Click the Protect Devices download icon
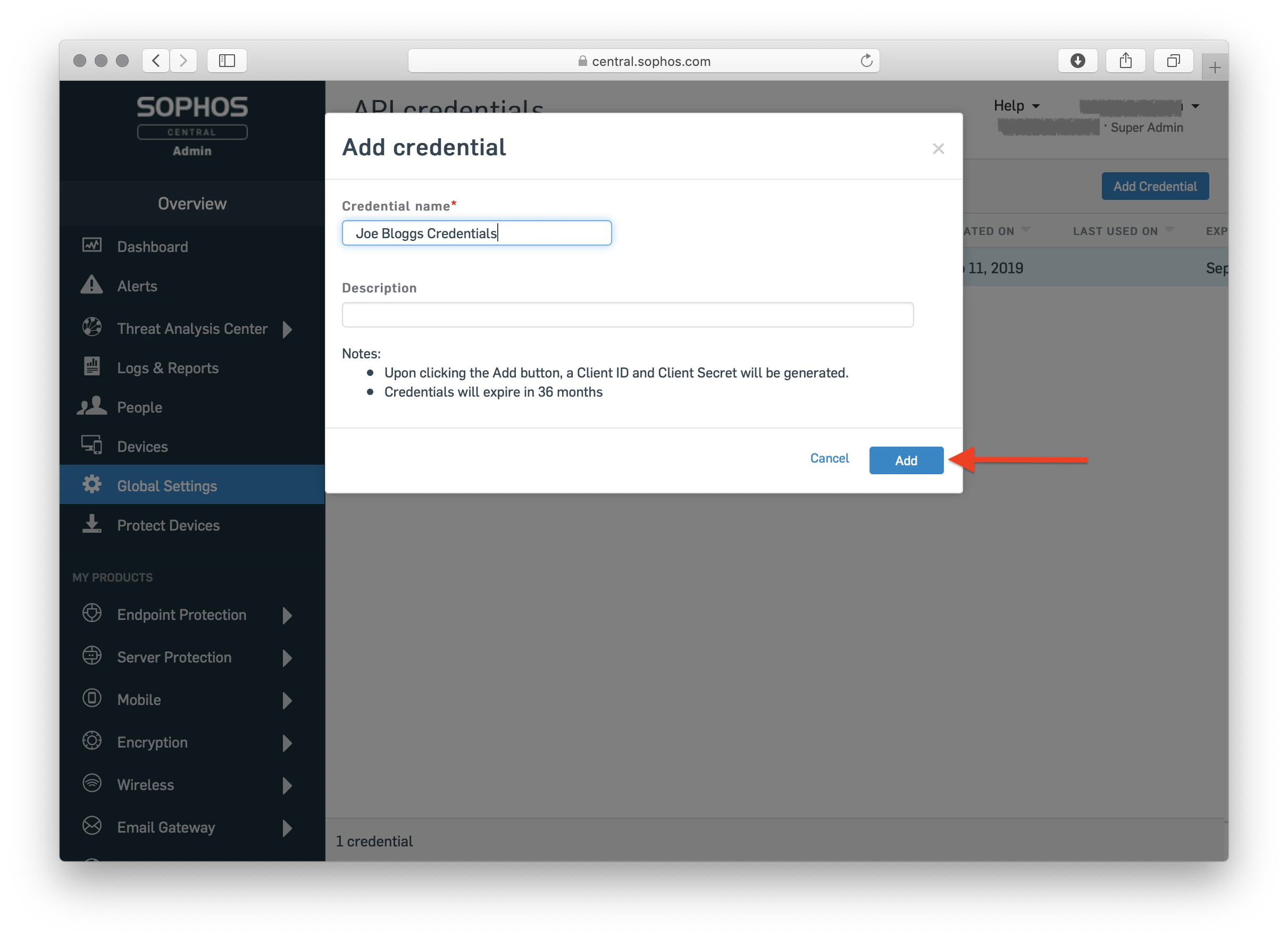 pos(91,524)
